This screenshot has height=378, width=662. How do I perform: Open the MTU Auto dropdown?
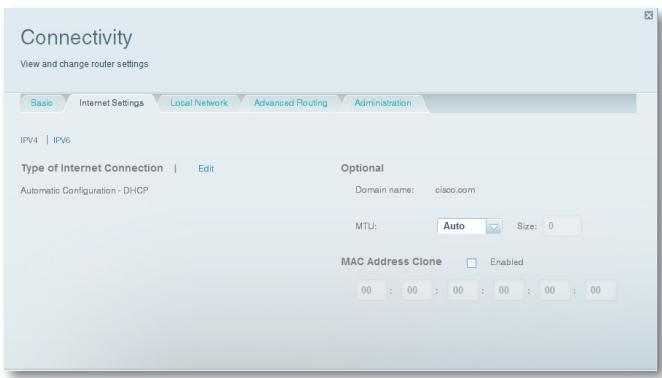click(x=469, y=226)
